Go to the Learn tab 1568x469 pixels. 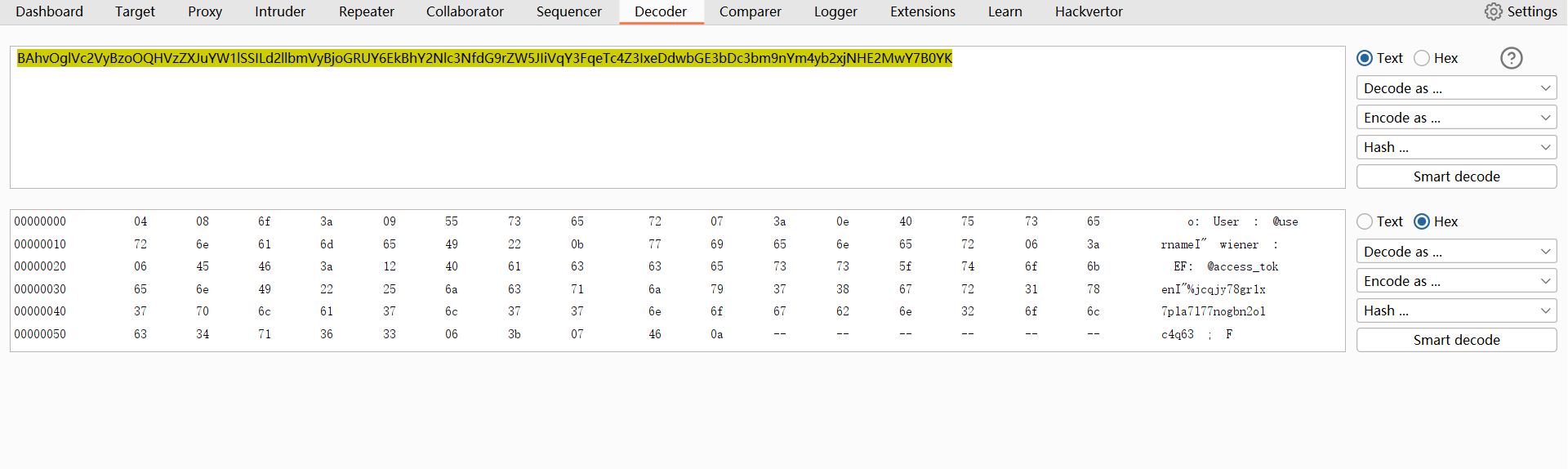click(x=1005, y=11)
